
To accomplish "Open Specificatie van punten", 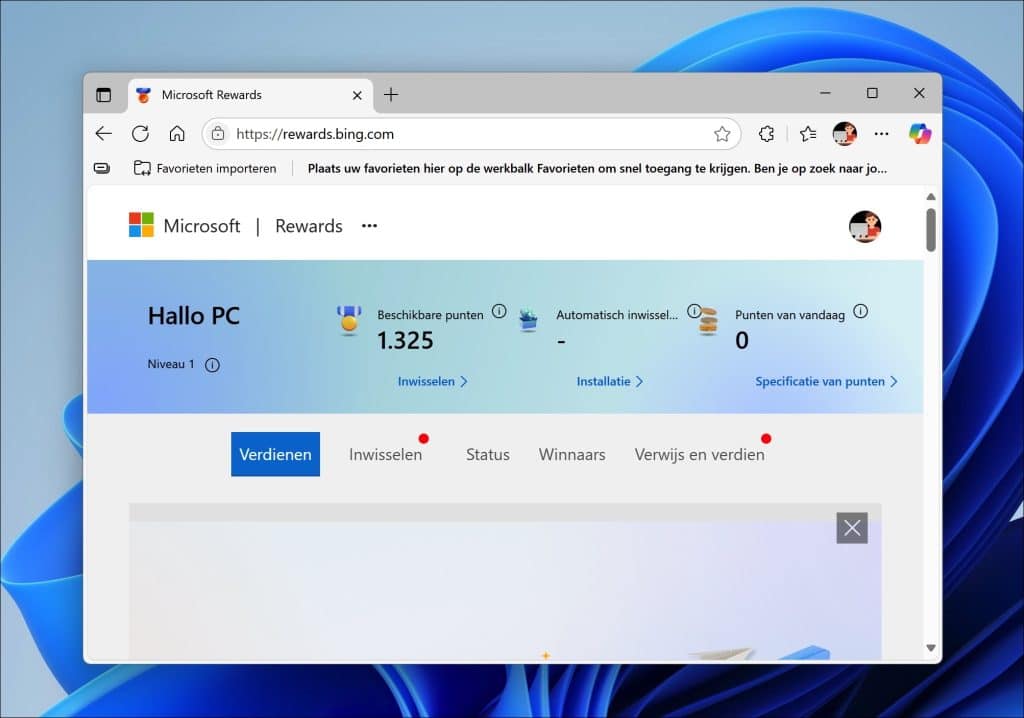I will [826, 382].
